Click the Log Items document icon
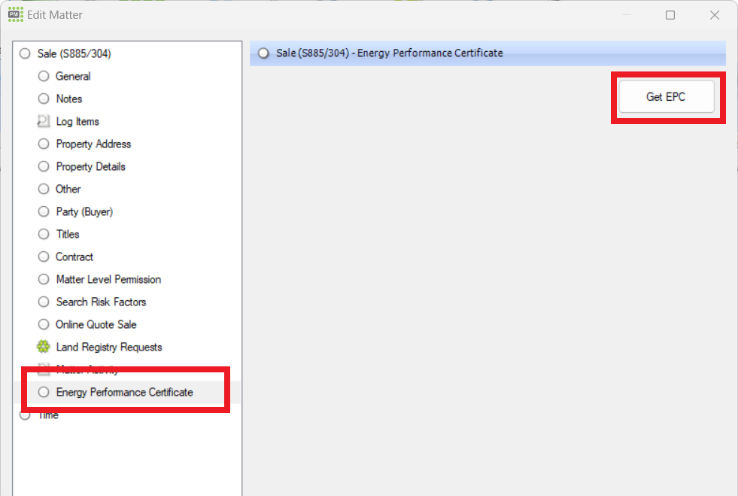Viewport: 738px width, 496px height. (x=43, y=121)
